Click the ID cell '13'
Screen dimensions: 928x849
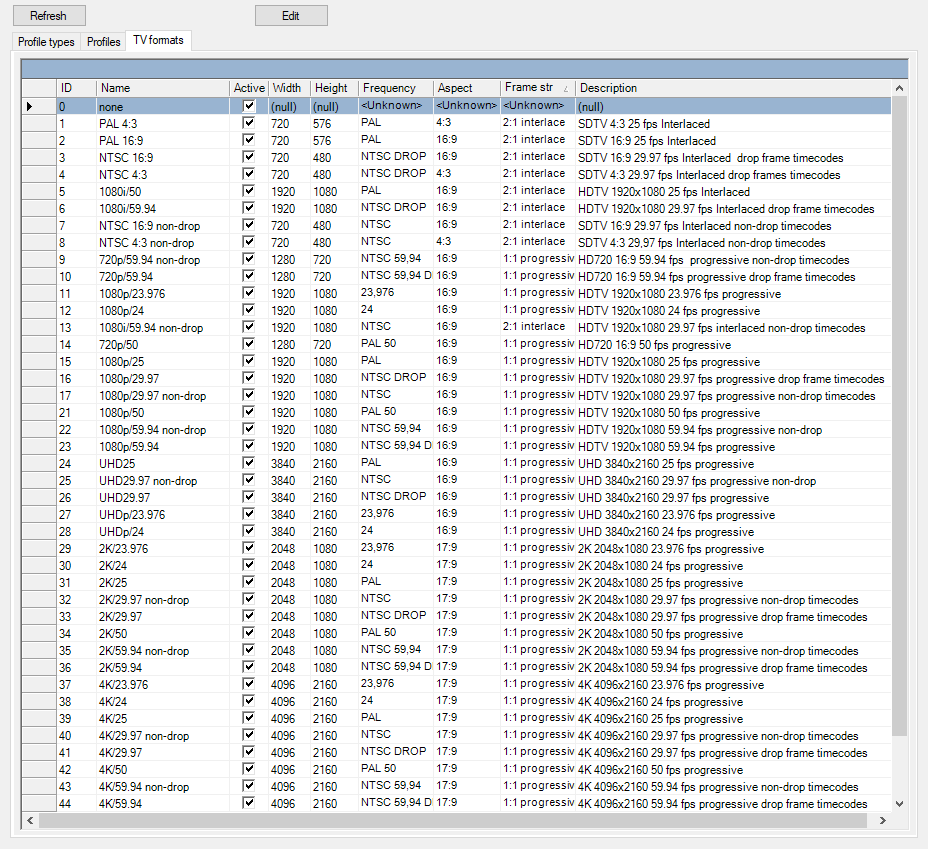pos(76,327)
